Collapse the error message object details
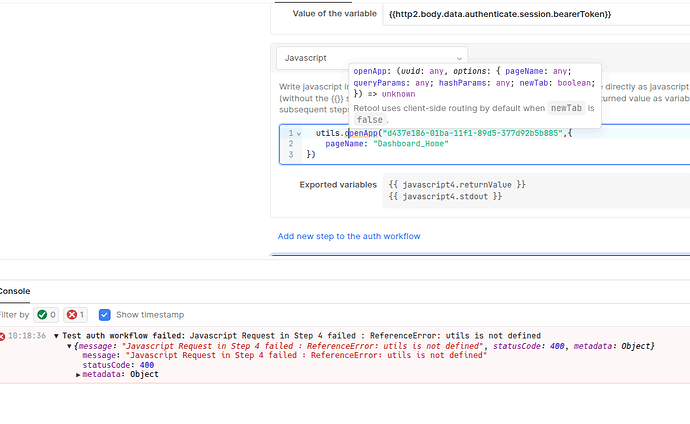This screenshot has width=690, height=424. click(x=70, y=346)
